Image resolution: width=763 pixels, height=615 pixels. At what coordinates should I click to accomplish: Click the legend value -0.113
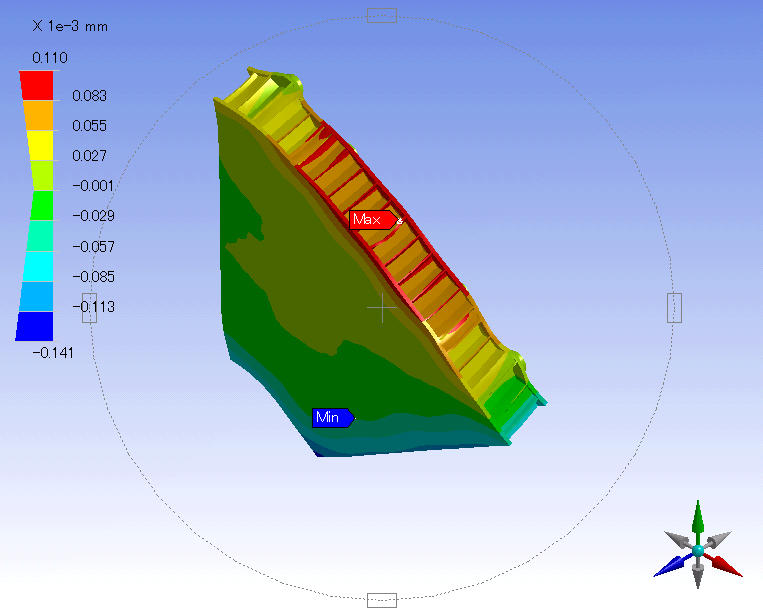pos(93,307)
